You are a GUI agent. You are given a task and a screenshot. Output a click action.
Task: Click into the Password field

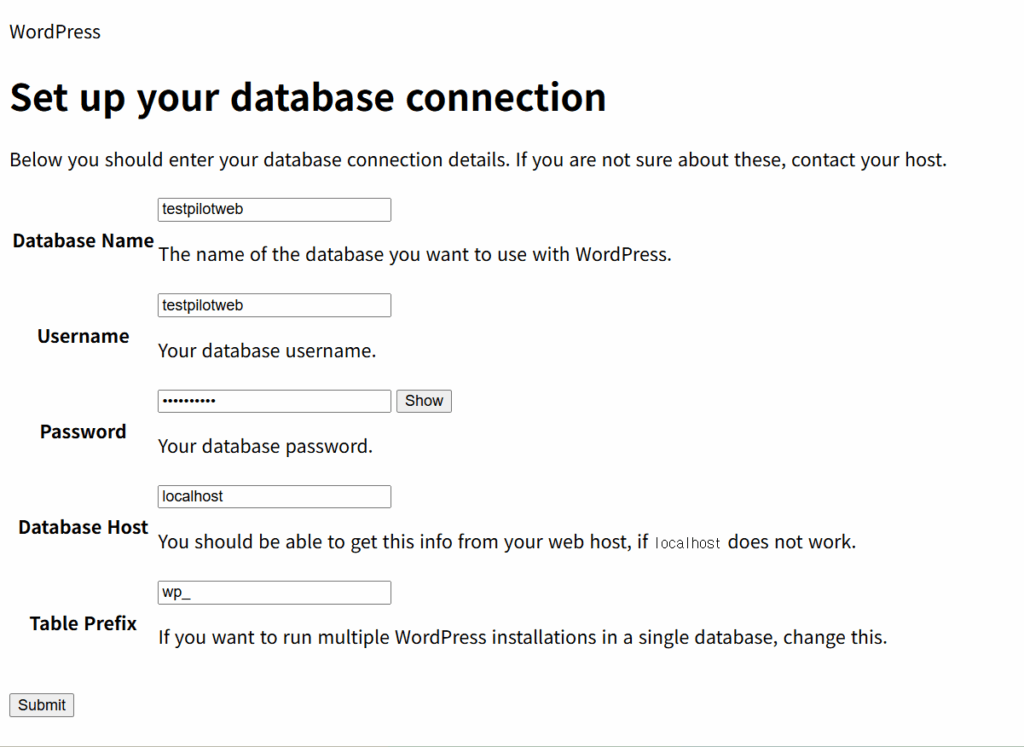(274, 401)
